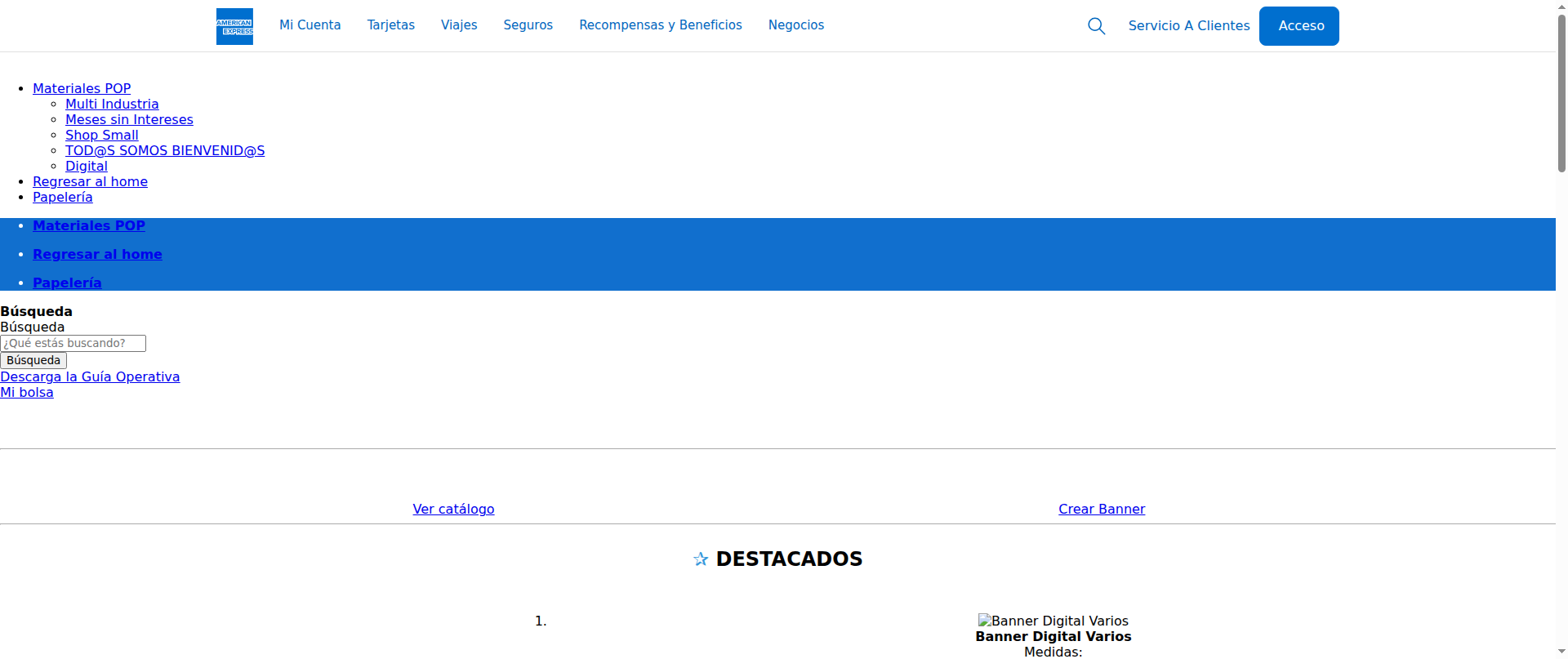The image size is (1568, 659).
Task: Open Papelería link in top list
Action: tap(63, 197)
